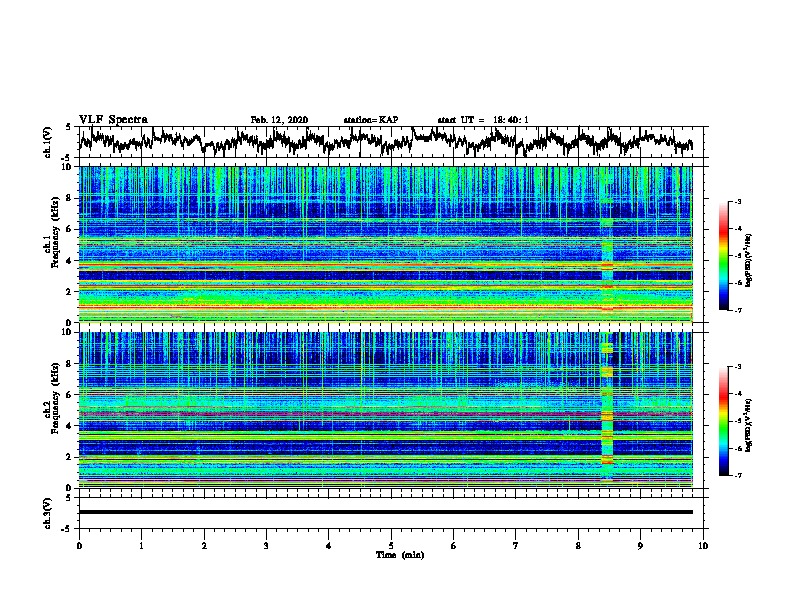Image resolution: width=792 pixels, height=612 pixels.
Task: Click the "ch.1(V)" waveform axis label
Action: tap(48, 142)
